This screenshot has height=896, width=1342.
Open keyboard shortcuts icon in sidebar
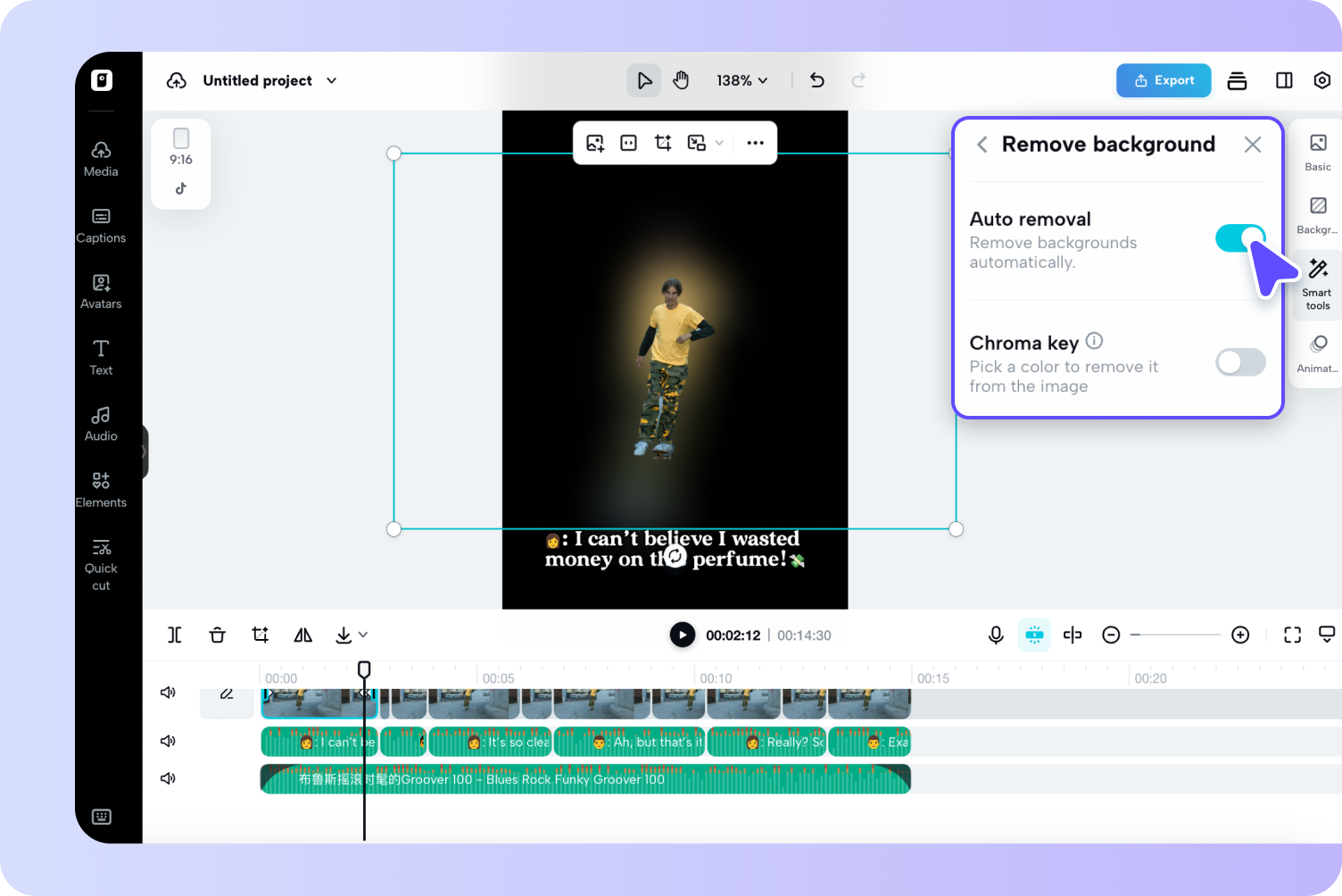click(x=102, y=817)
